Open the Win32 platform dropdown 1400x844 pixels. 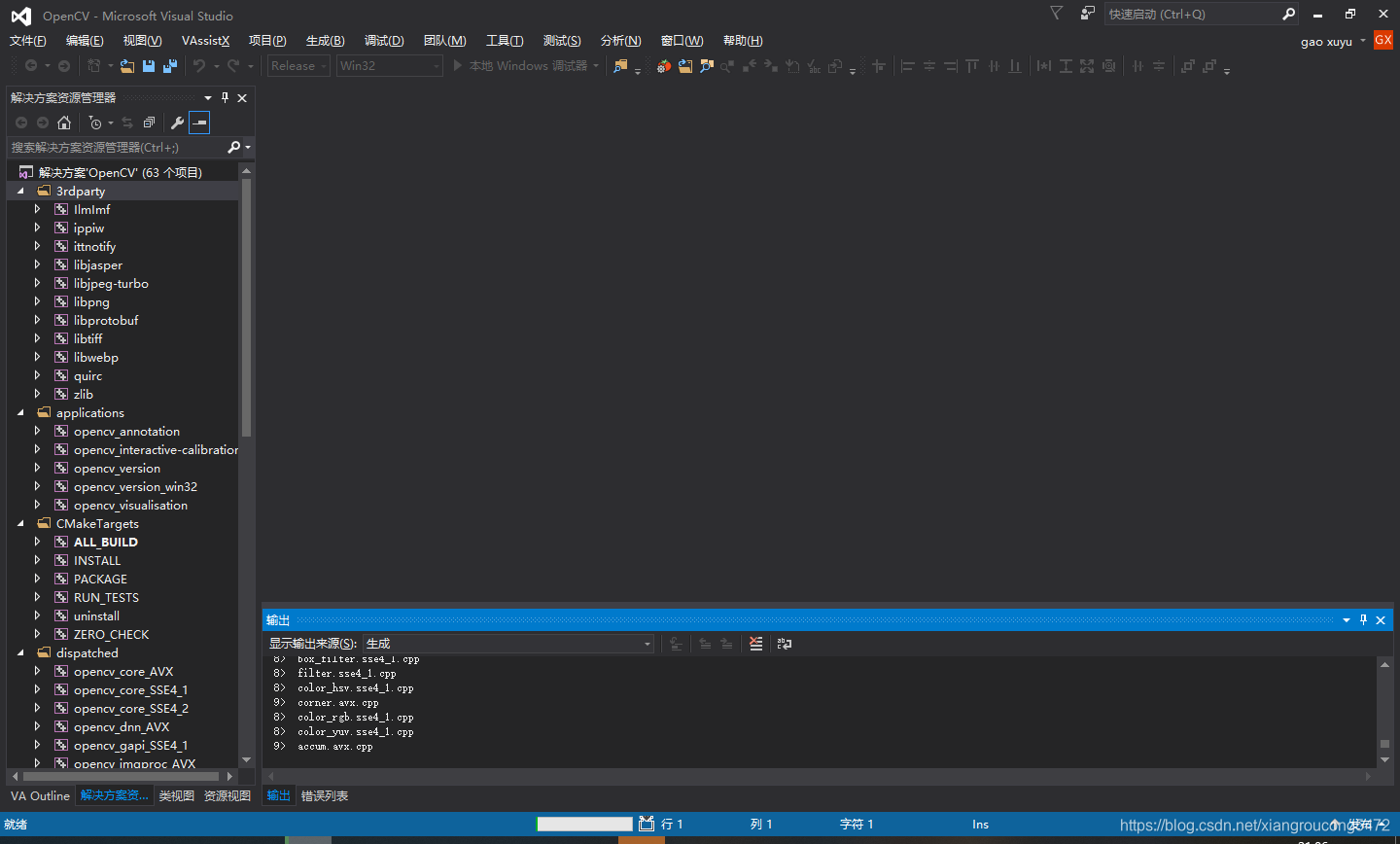(389, 66)
